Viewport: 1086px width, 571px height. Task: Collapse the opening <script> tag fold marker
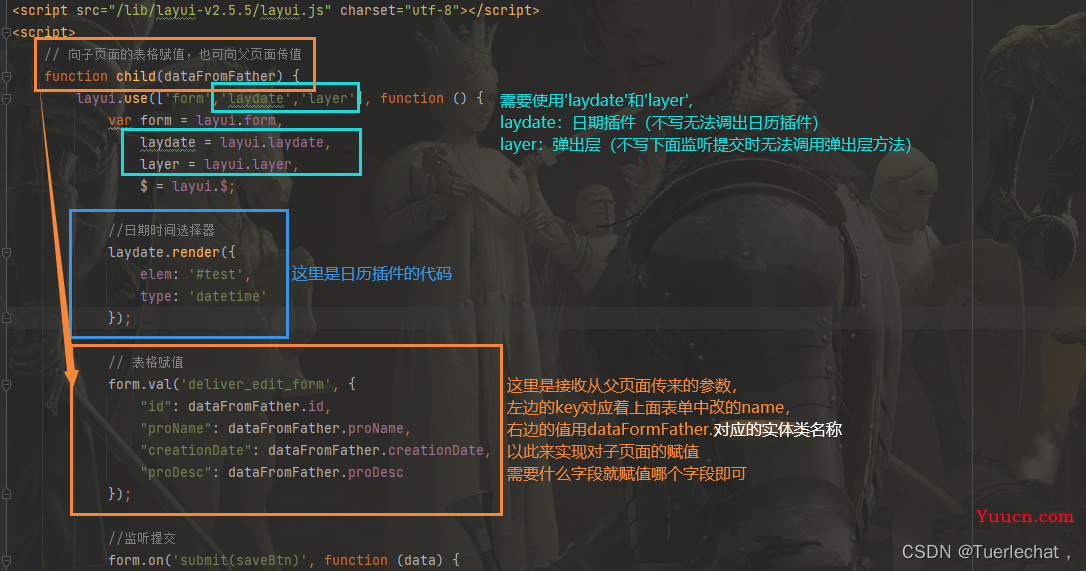[x=6, y=32]
